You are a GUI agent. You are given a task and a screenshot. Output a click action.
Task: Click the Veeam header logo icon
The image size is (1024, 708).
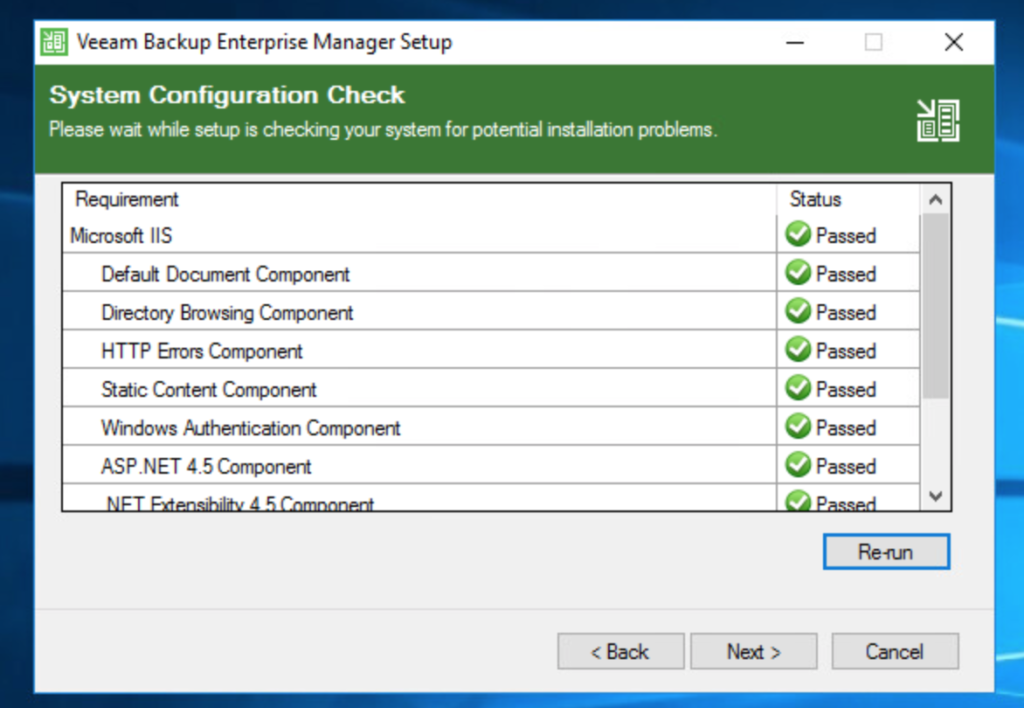coord(938,120)
